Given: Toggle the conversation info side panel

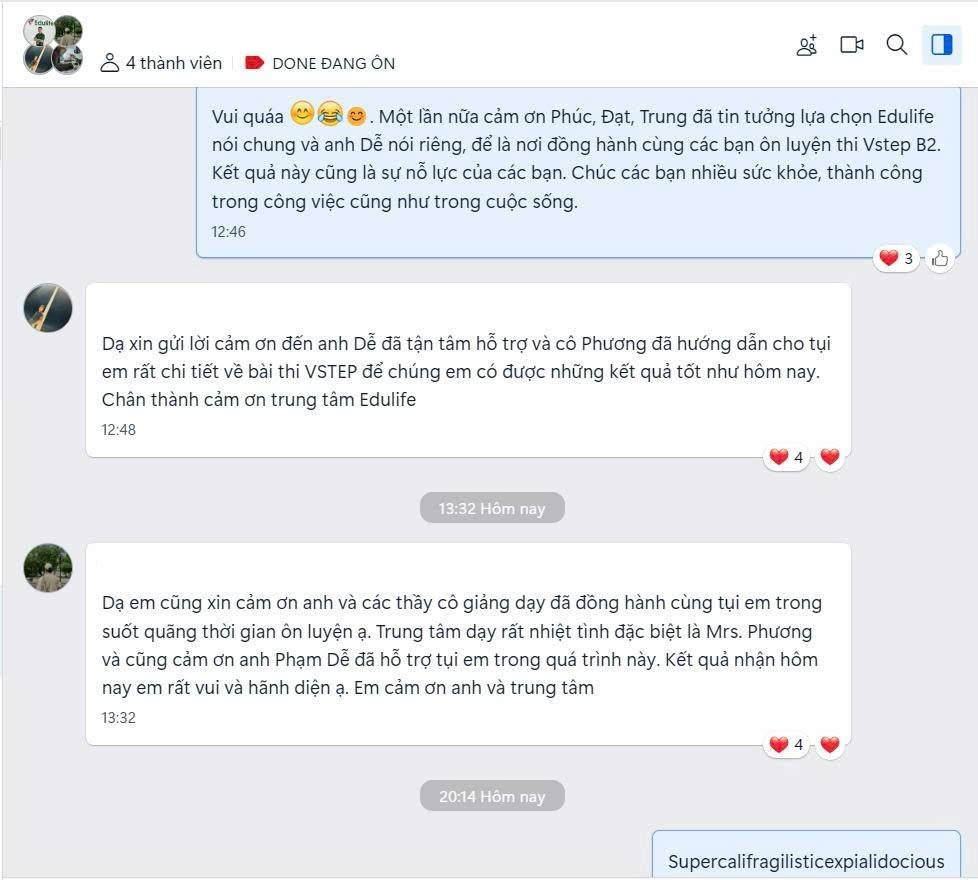Looking at the screenshot, I should coord(941,45).
